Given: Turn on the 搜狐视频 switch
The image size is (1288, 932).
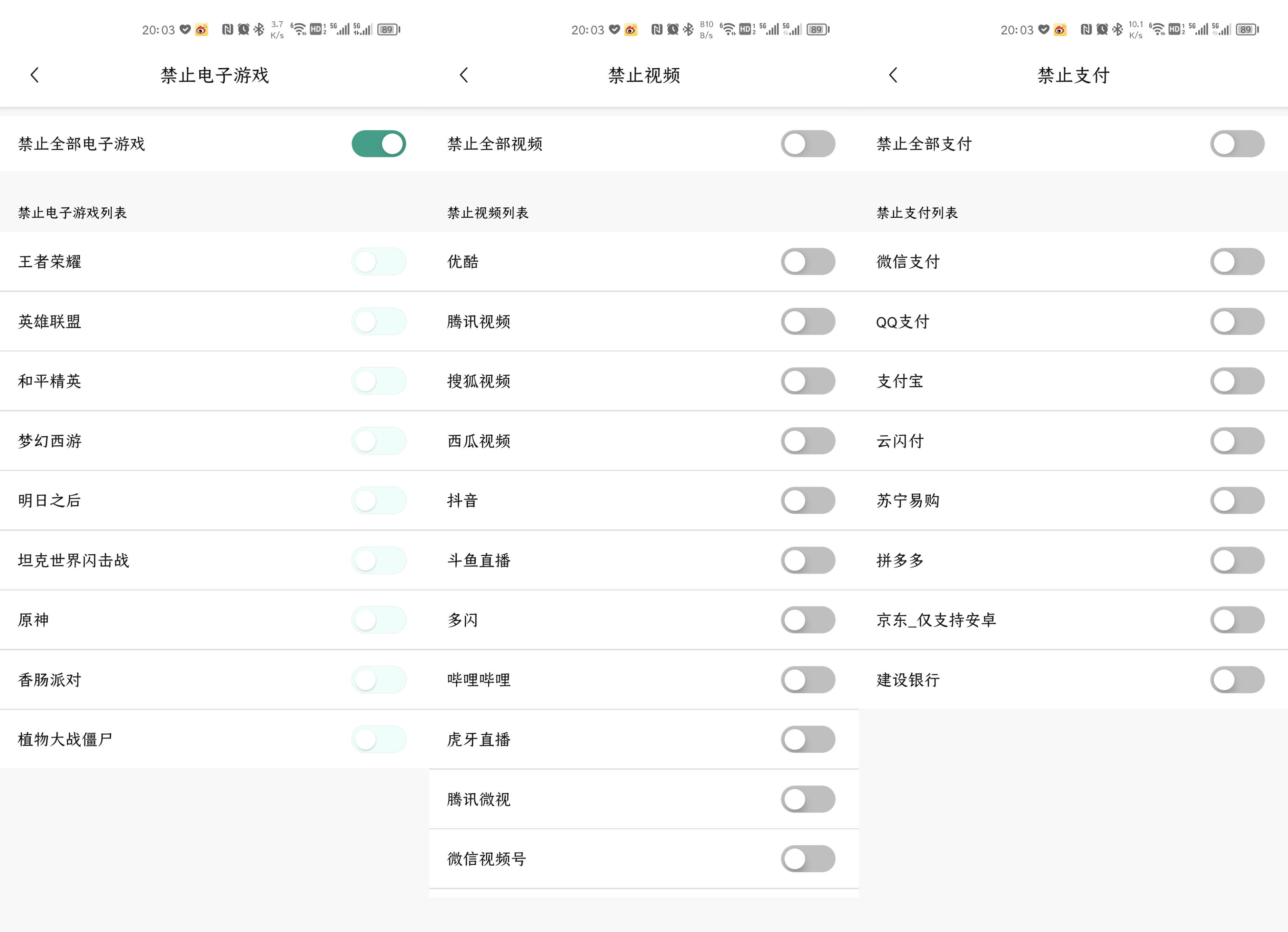Looking at the screenshot, I should pyautogui.click(x=808, y=381).
